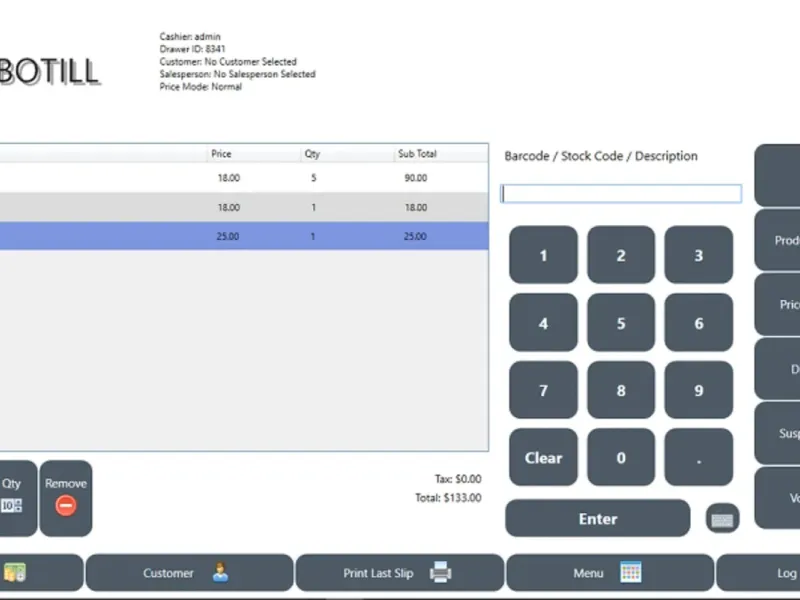Open the Menu button
The height and width of the screenshot is (600, 800).
pyautogui.click(x=610, y=573)
